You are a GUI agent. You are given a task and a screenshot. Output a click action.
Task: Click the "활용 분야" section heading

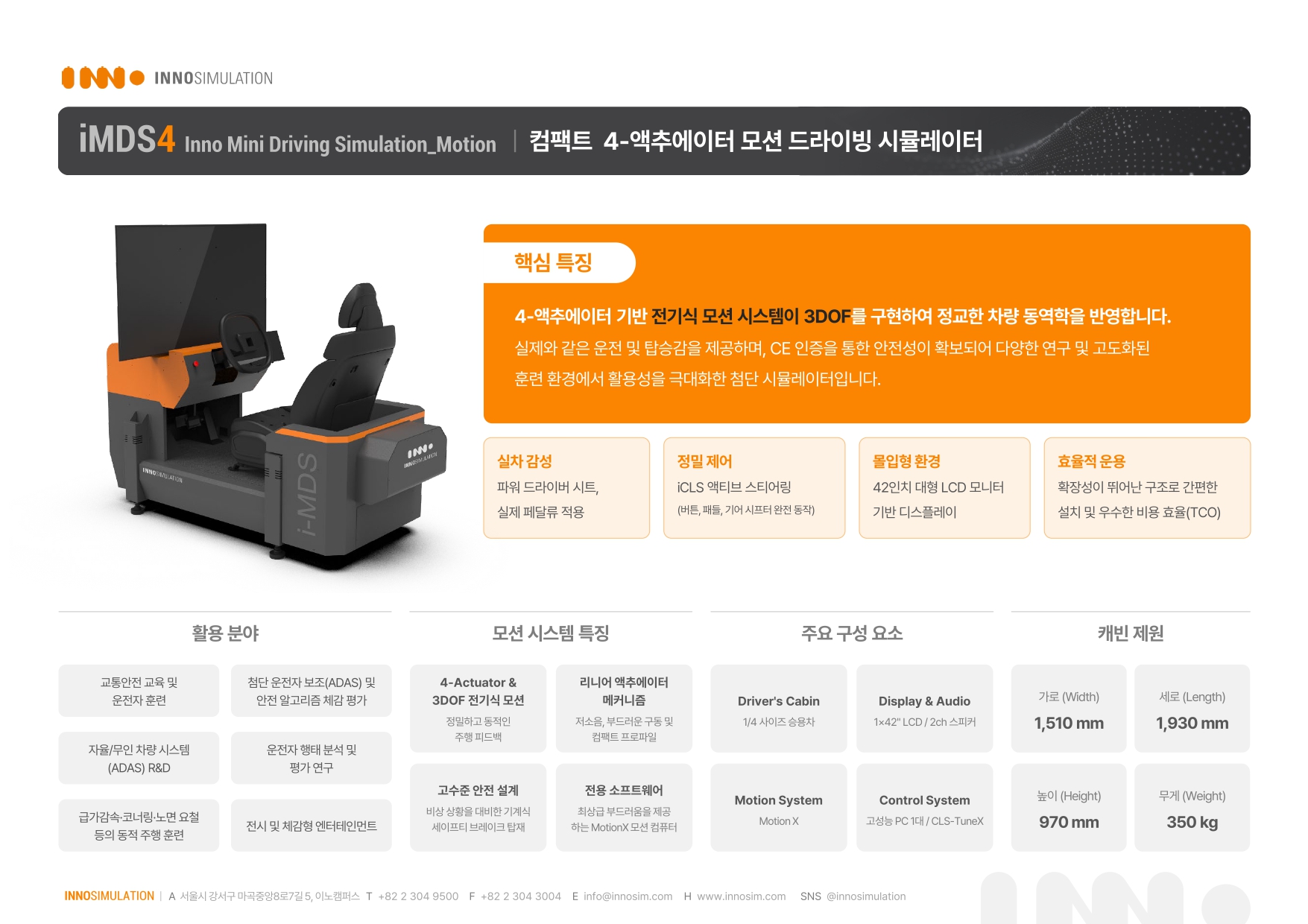point(225,633)
